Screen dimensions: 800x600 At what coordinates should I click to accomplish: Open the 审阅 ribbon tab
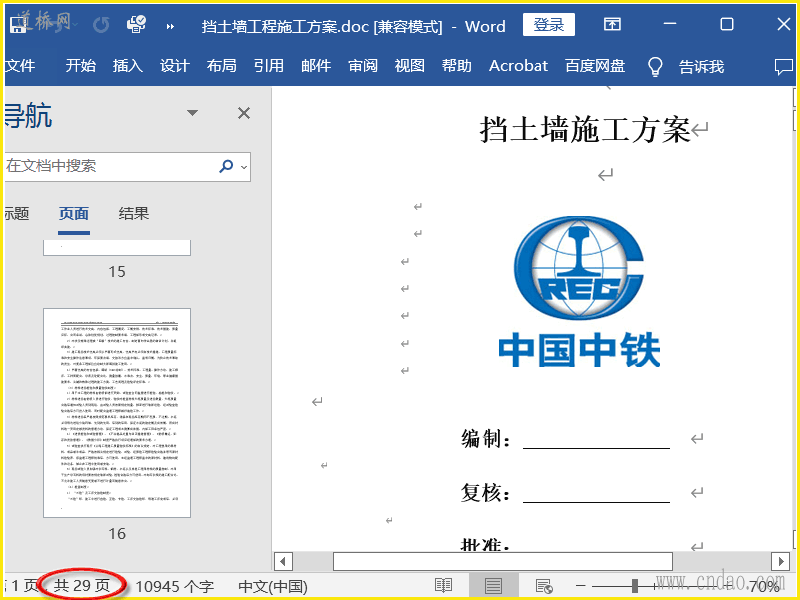pyautogui.click(x=363, y=66)
